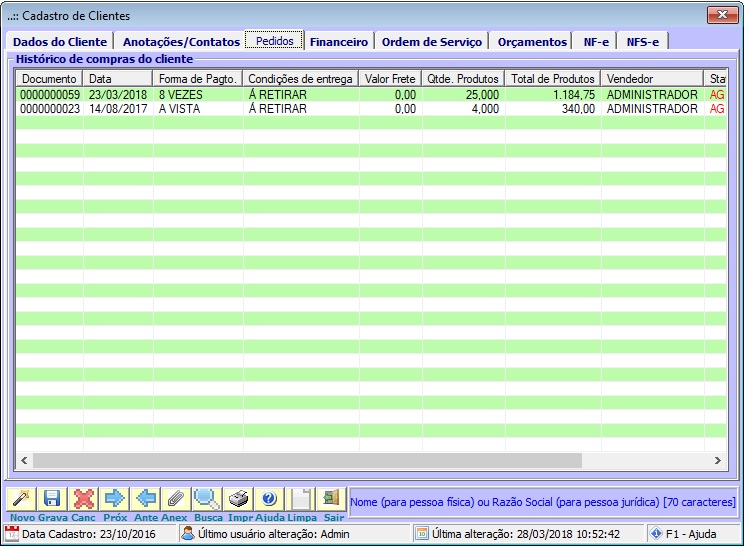Click the total value 1.184,75
The image size is (744, 547).
pos(574,94)
